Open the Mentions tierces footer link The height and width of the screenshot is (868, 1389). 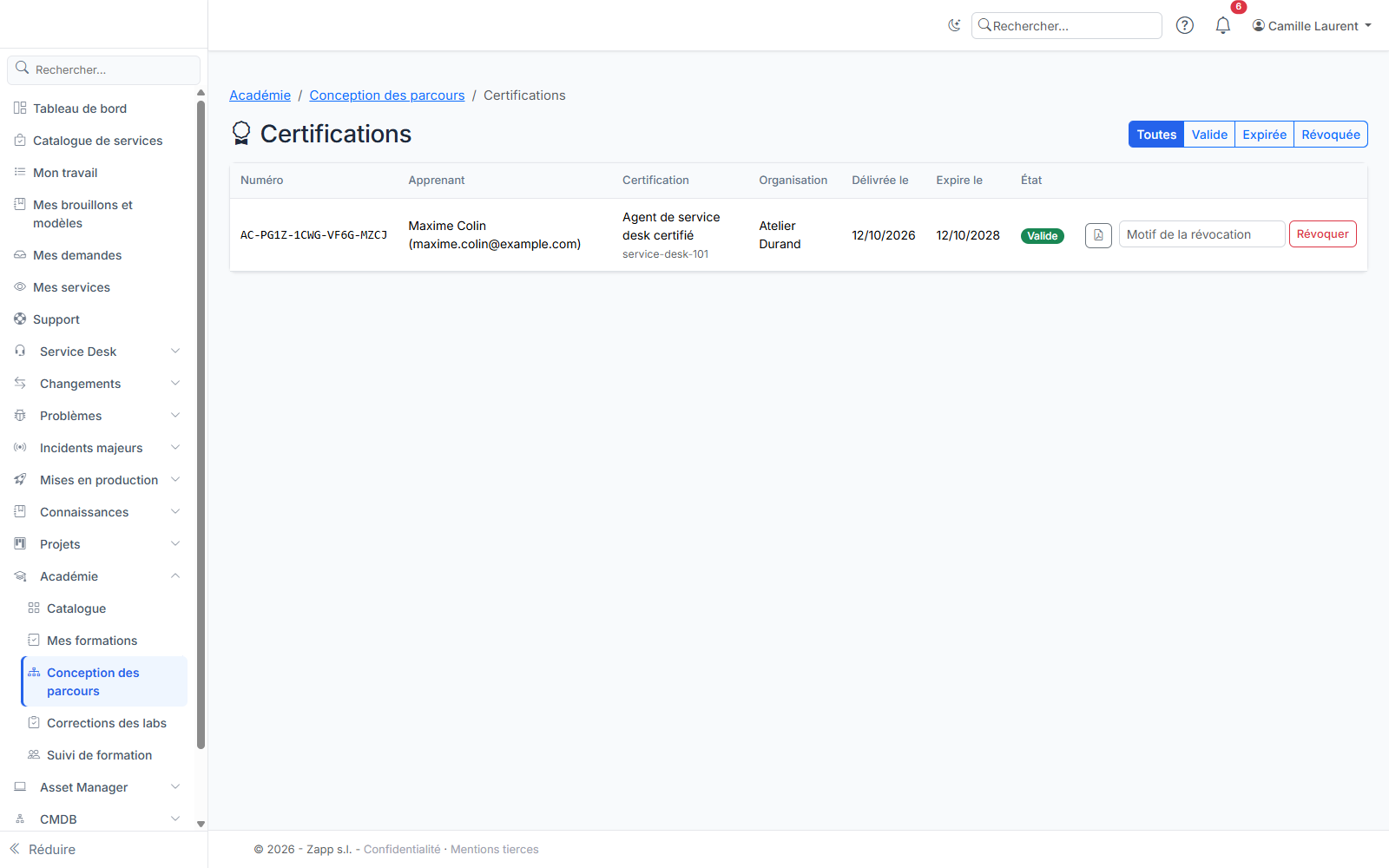coord(495,849)
